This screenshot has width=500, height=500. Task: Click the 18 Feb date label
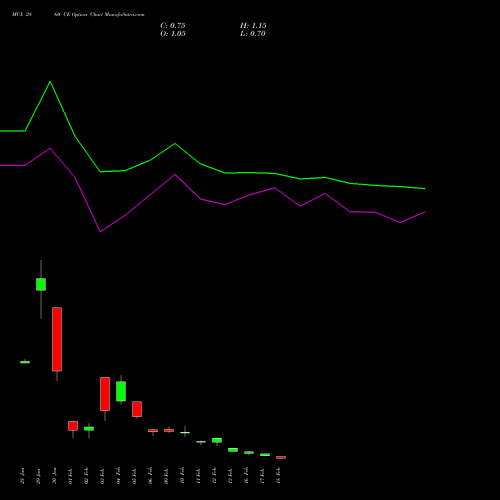278,476
